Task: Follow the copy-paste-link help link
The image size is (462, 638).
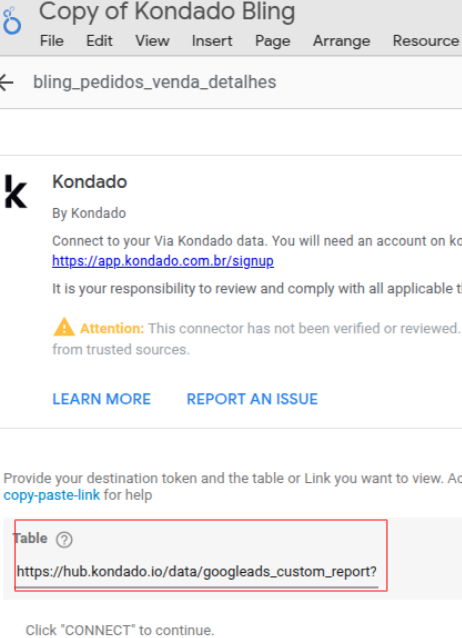Action: (x=52, y=495)
